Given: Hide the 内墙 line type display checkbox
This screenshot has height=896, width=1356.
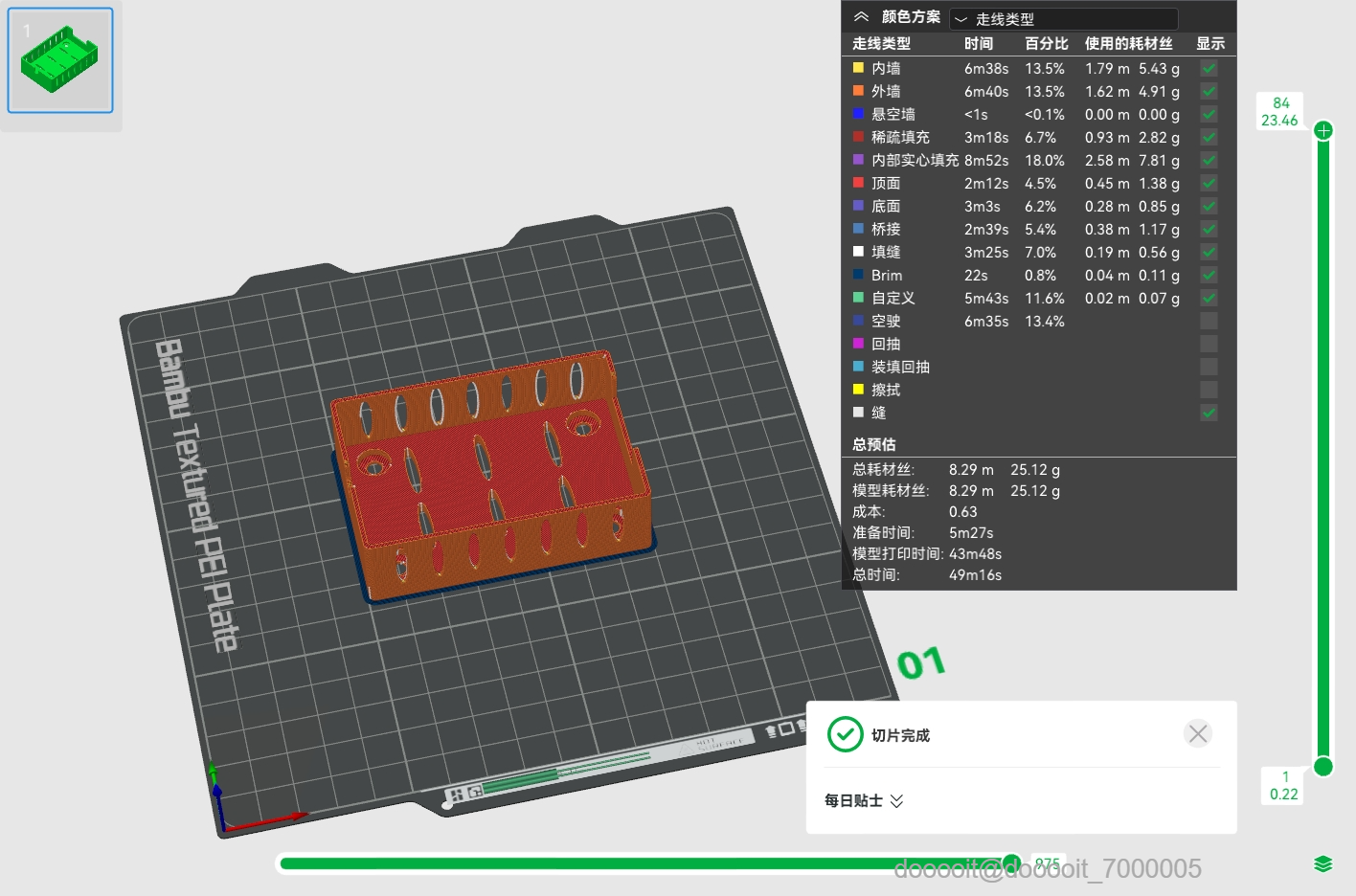Looking at the screenshot, I should coord(1208,68).
